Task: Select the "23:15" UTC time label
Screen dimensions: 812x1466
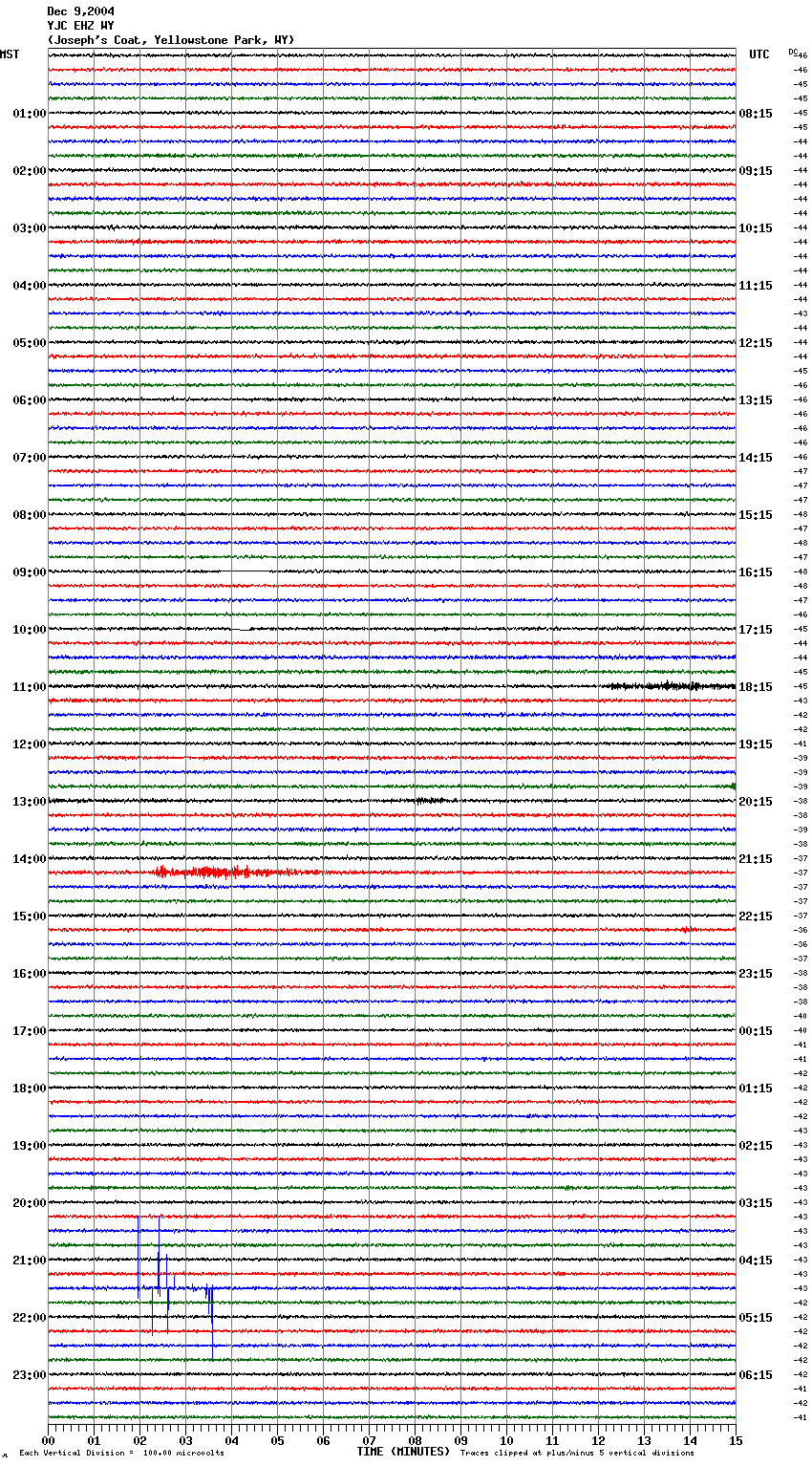Action: [756, 974]
